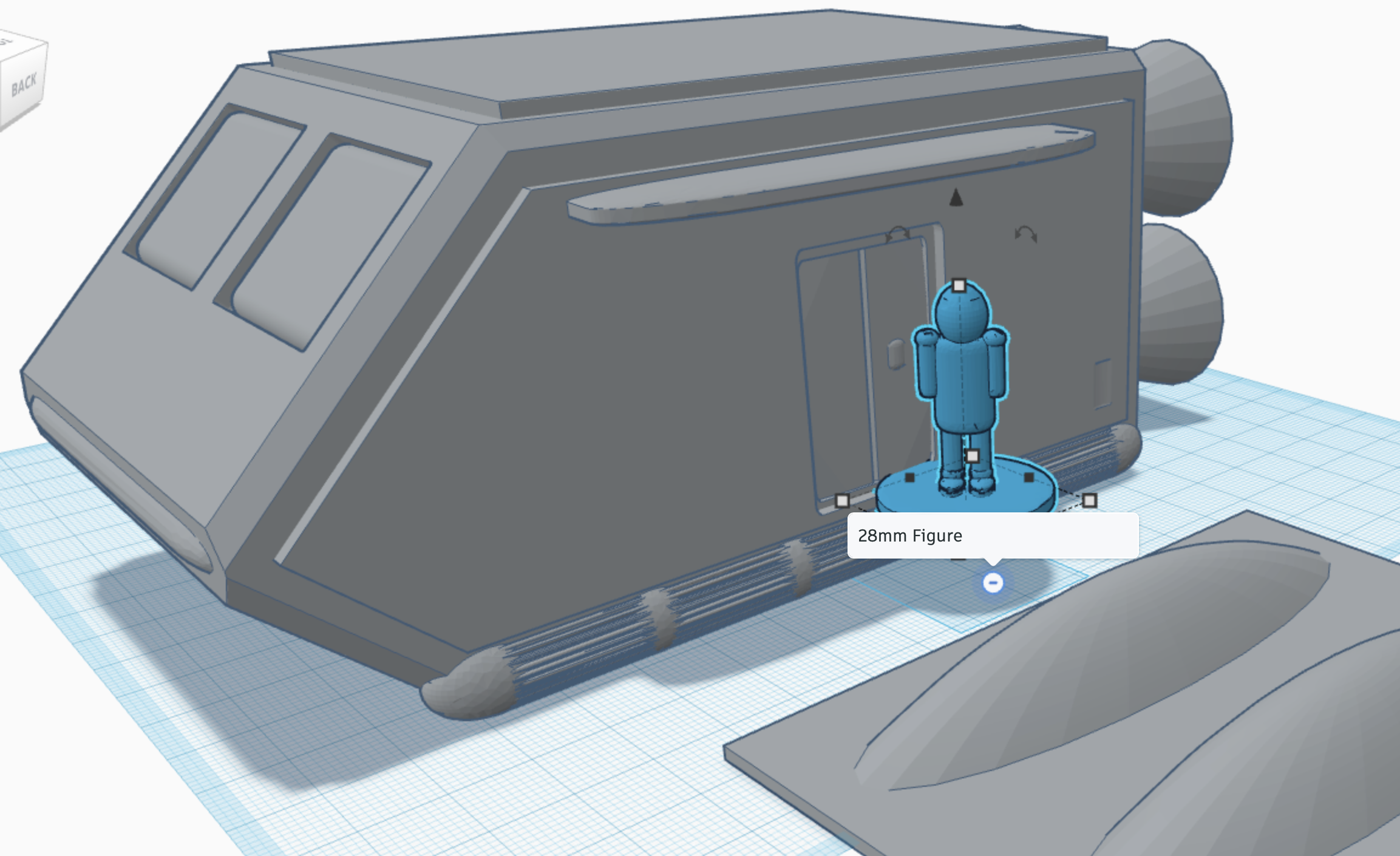Click the white center handle between the figure's legs
The width and height of the screenshot is (1400, 856).
pyautogui.click(x=972, y=456)
